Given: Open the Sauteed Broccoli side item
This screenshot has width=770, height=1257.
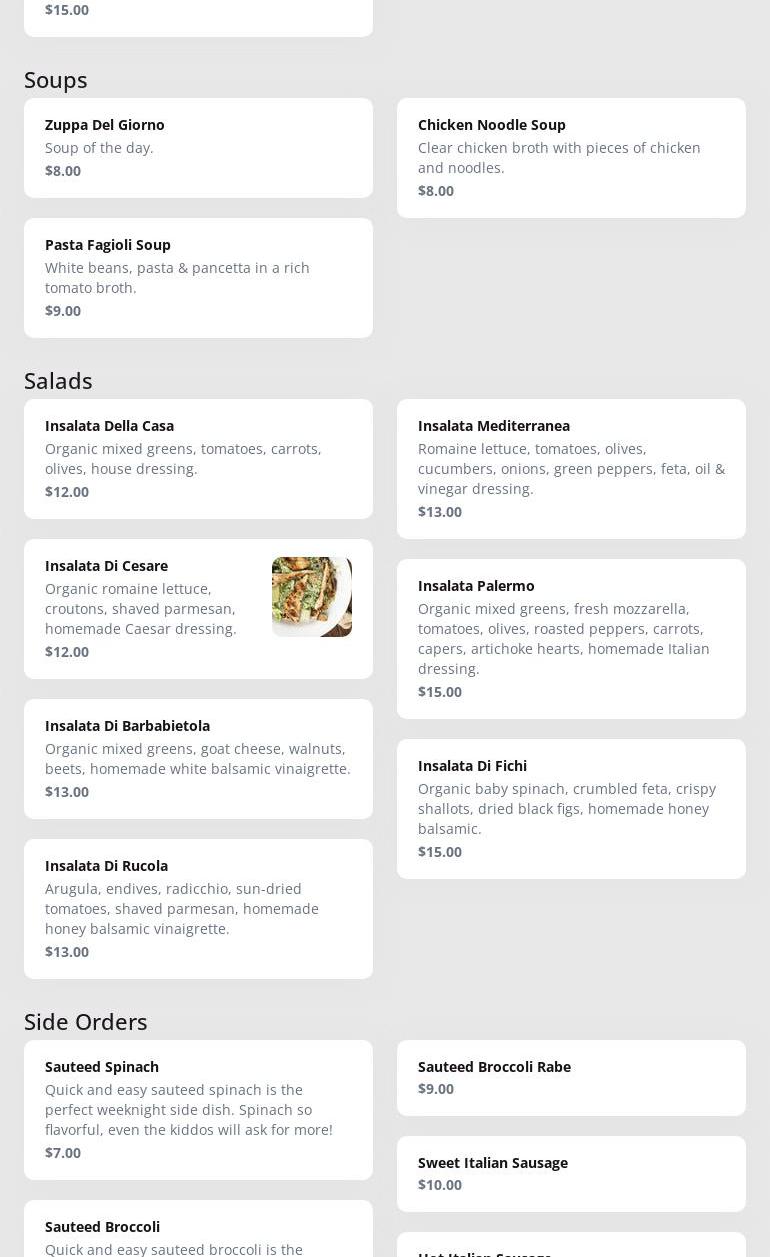Looking at the screenshot, I should pos(198,1229).
